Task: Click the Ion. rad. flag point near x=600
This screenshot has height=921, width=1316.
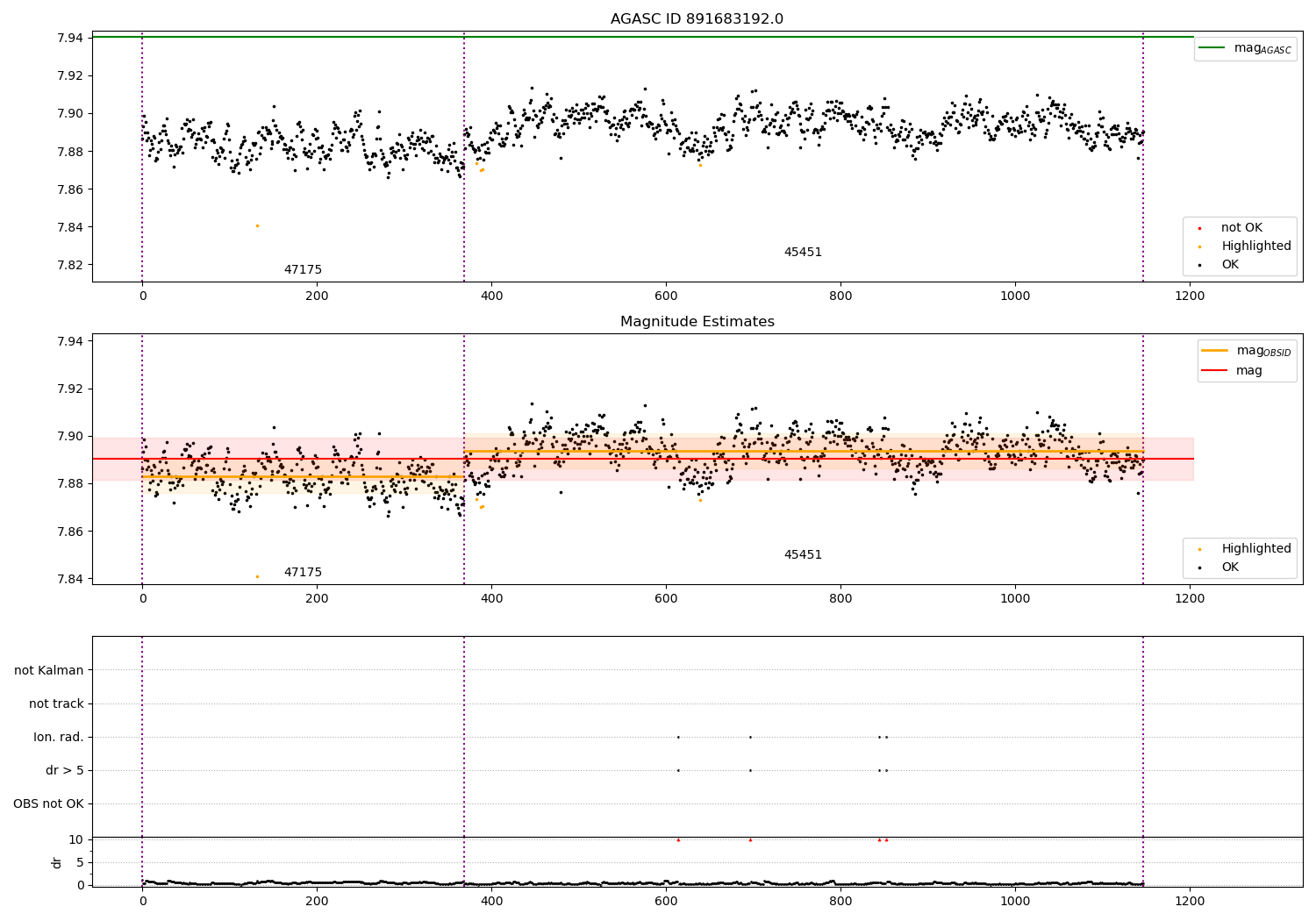Action: pyautogui.click(x=678, y=737)
